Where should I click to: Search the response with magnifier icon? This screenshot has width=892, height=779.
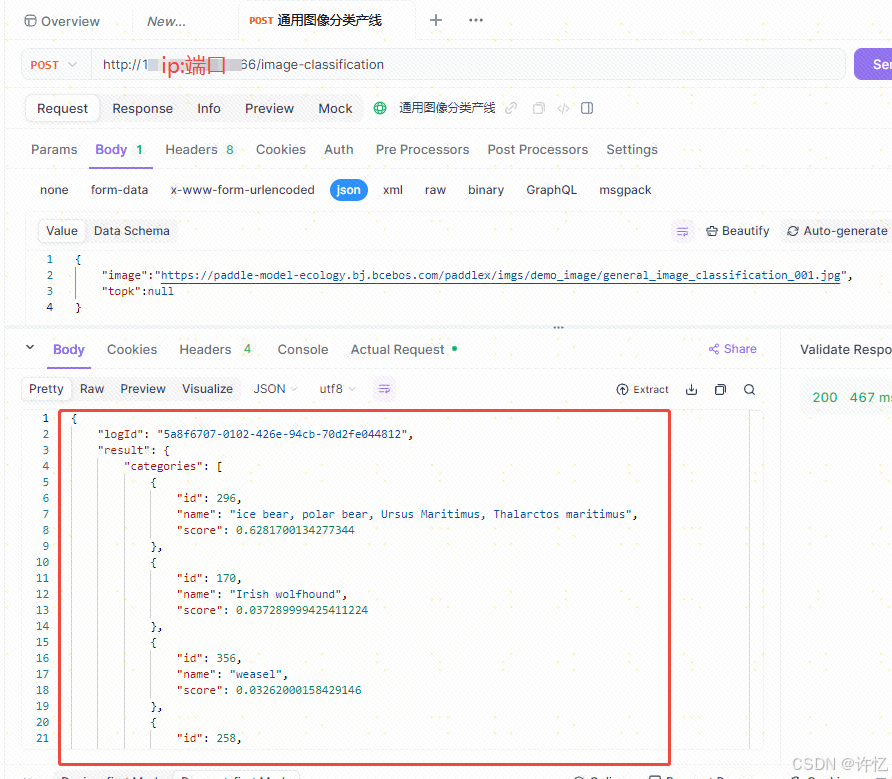pos(749,389)
